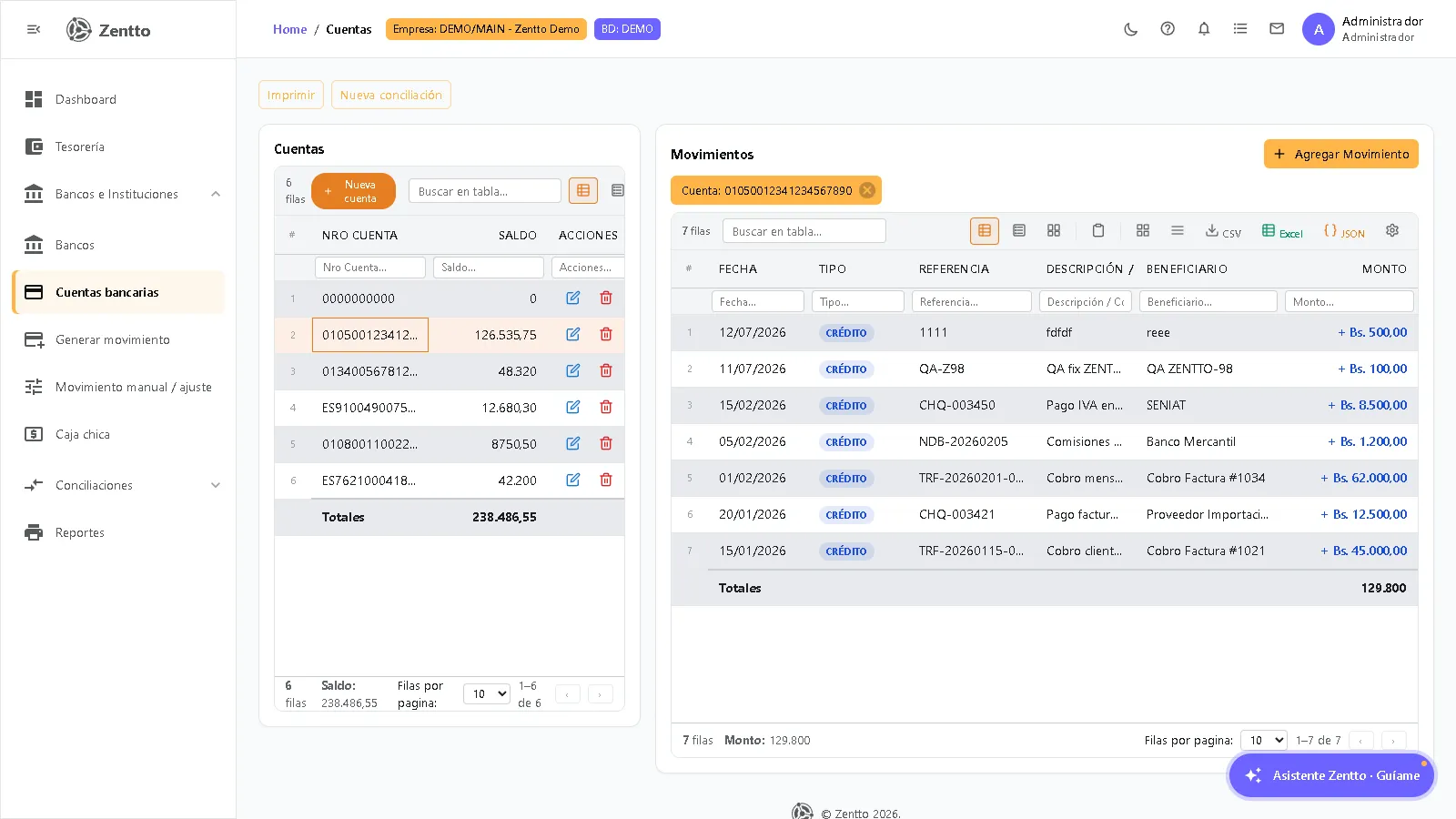The width and height of the screenshot is (1456, 819).
Task: Open Tesorería in the sidebar
Action: pos(118,147)
